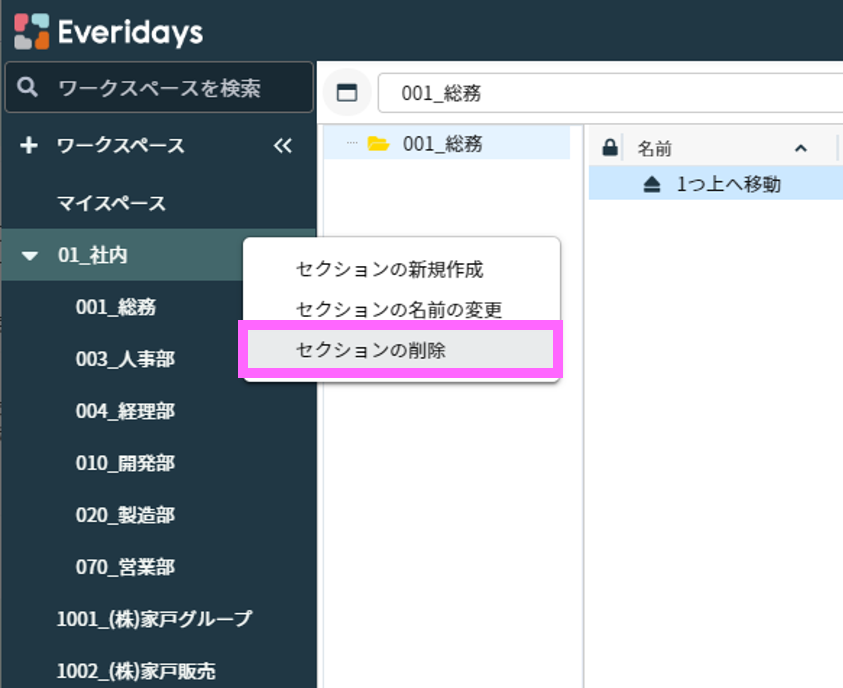
Task: Click the Everidays logo icon
Action: (x=31, y=31)
